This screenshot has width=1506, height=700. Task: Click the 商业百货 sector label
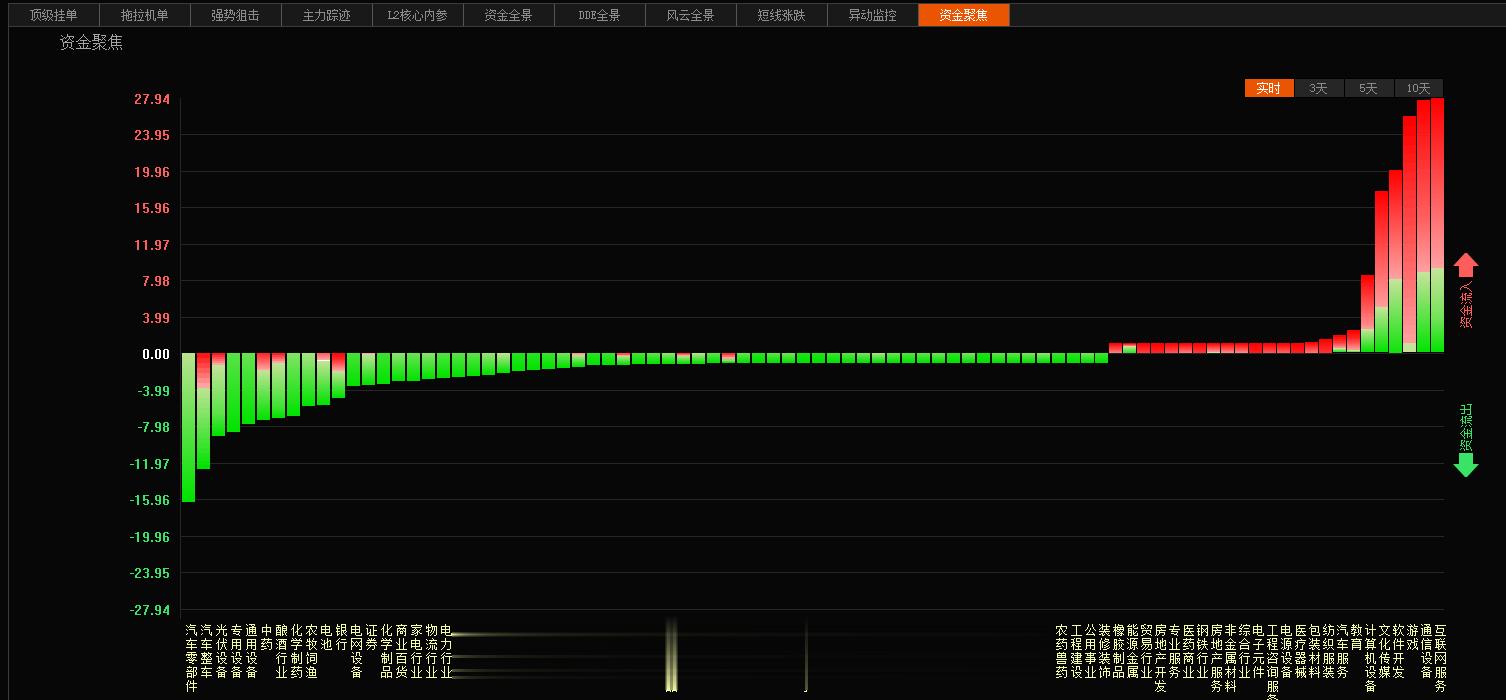[401, 652]
